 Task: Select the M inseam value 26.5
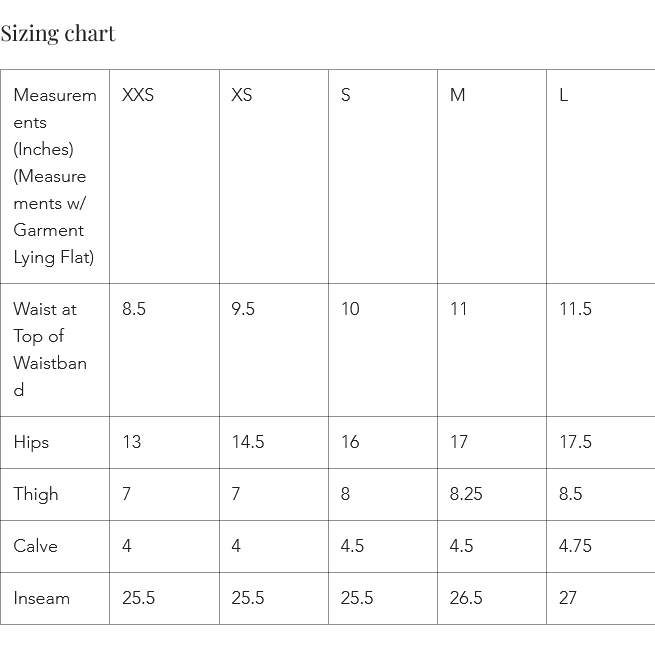(x=466, y=598)
